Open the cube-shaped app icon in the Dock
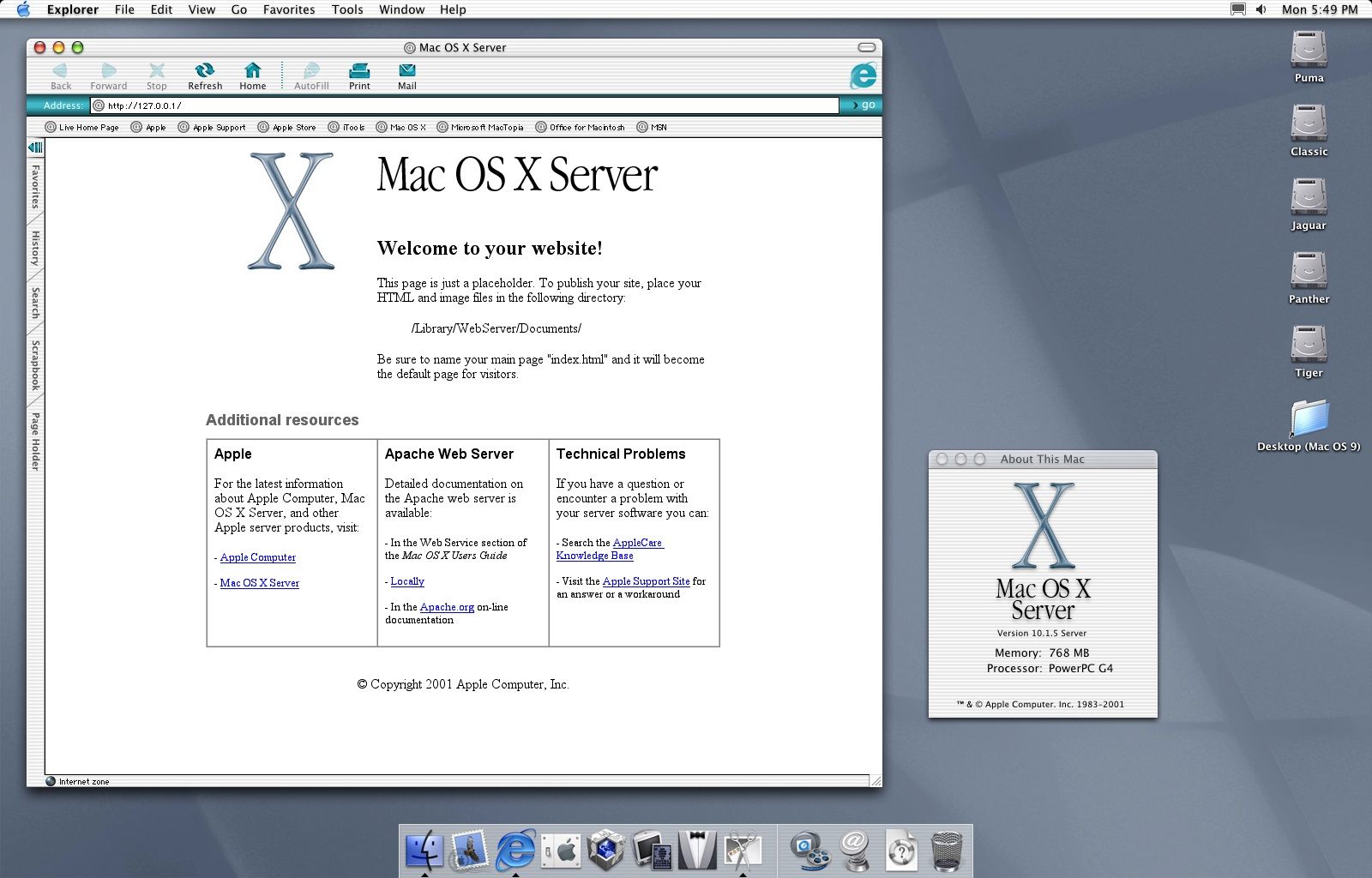The height and width of the screenshot is (878, 1372). (606, 851)
